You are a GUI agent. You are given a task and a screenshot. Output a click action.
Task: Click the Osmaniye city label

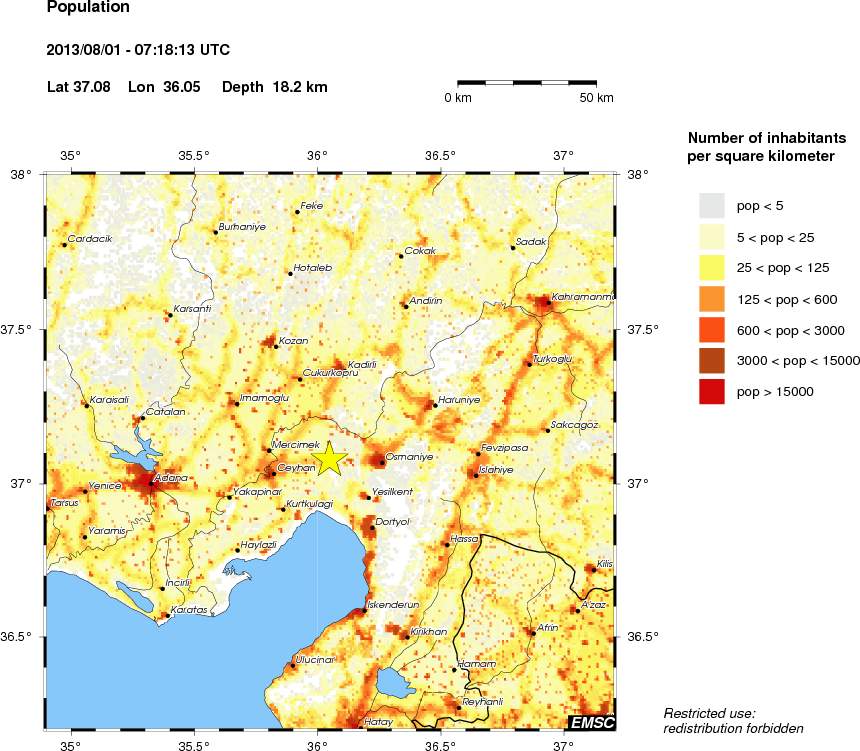click(x=409, y=456)
